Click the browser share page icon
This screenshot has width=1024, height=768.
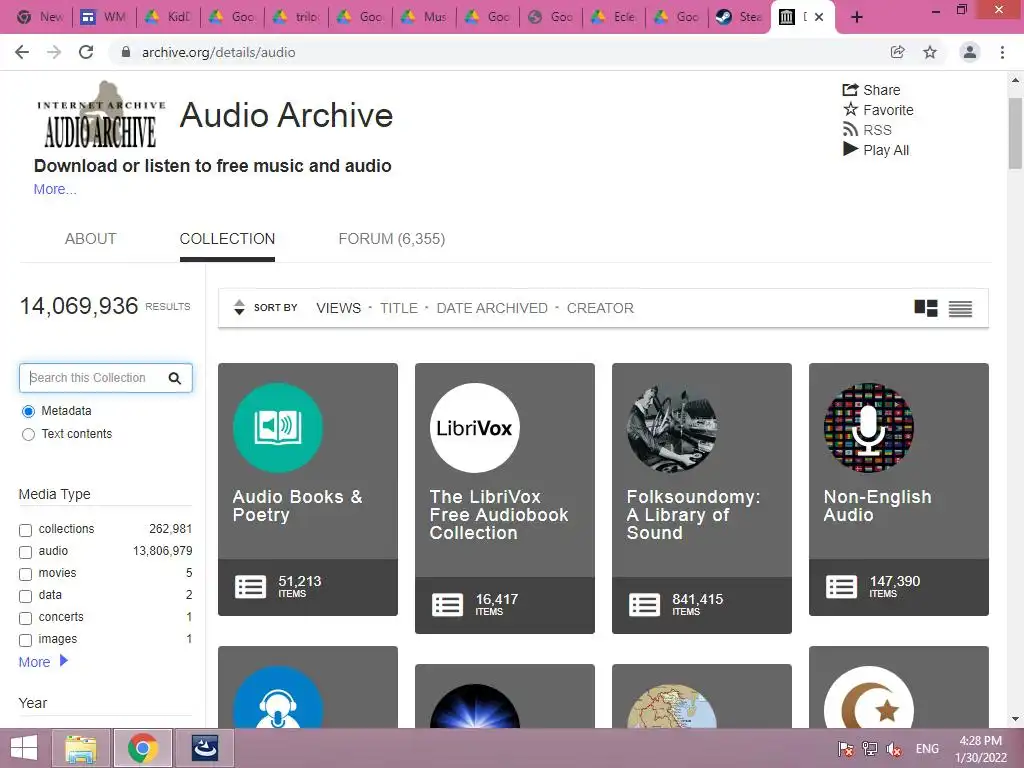pyautogui.click(x=897, y=52)
